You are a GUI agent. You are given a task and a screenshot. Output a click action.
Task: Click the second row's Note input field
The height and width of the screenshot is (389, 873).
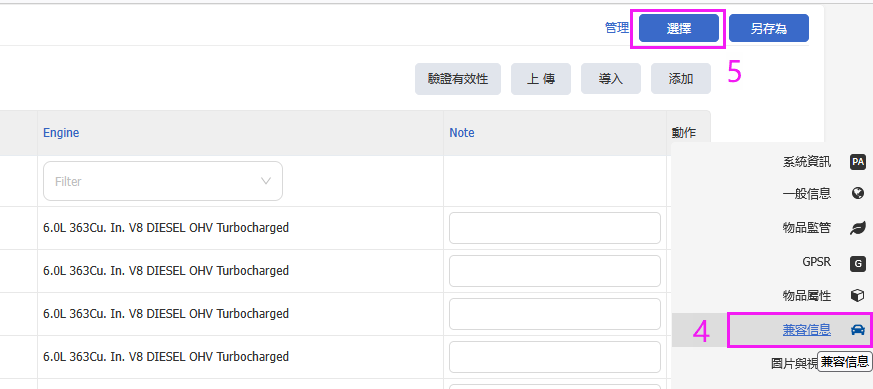coord(555,270)
